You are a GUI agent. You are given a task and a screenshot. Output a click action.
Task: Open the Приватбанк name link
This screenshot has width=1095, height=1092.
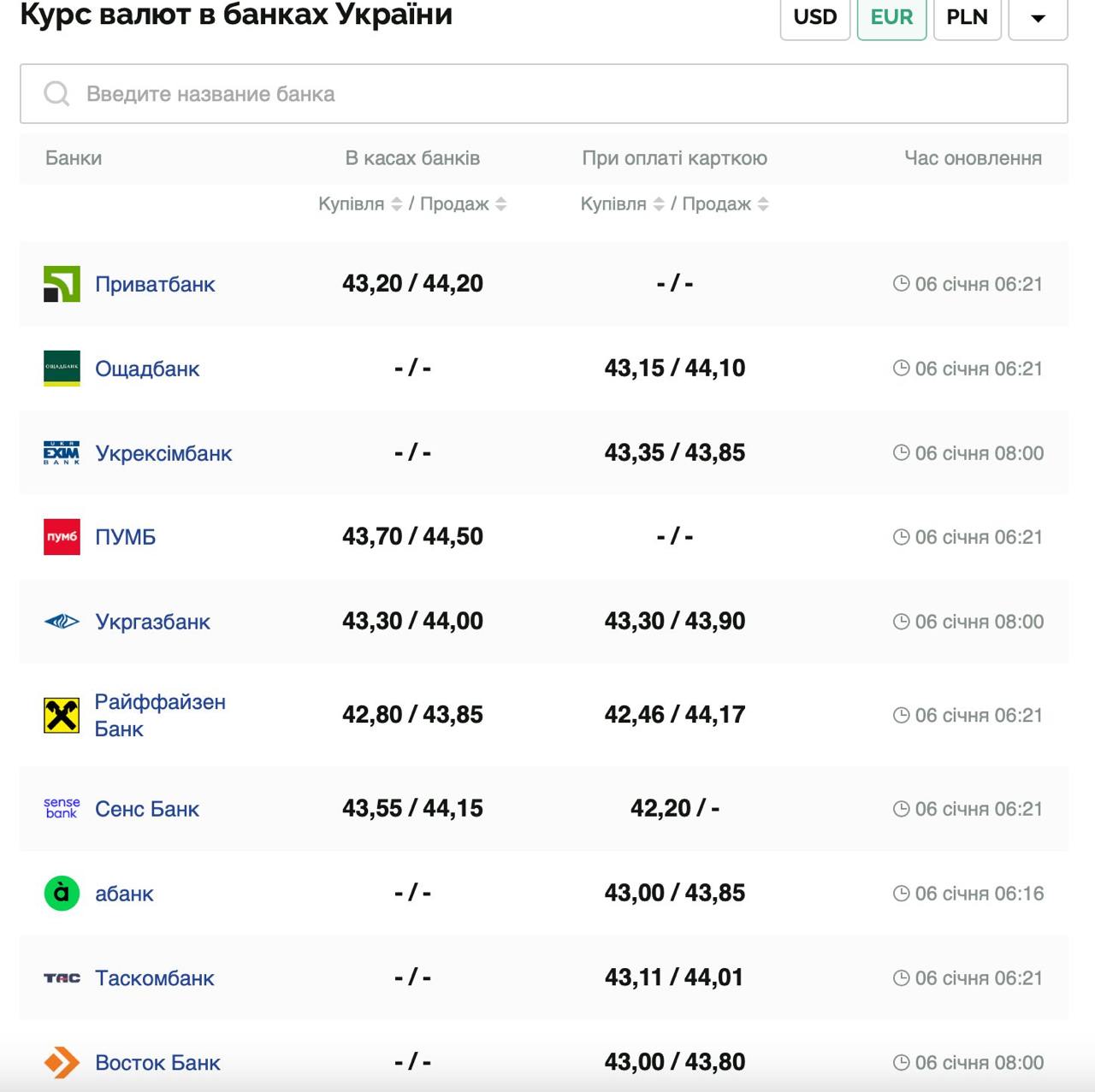155,284
